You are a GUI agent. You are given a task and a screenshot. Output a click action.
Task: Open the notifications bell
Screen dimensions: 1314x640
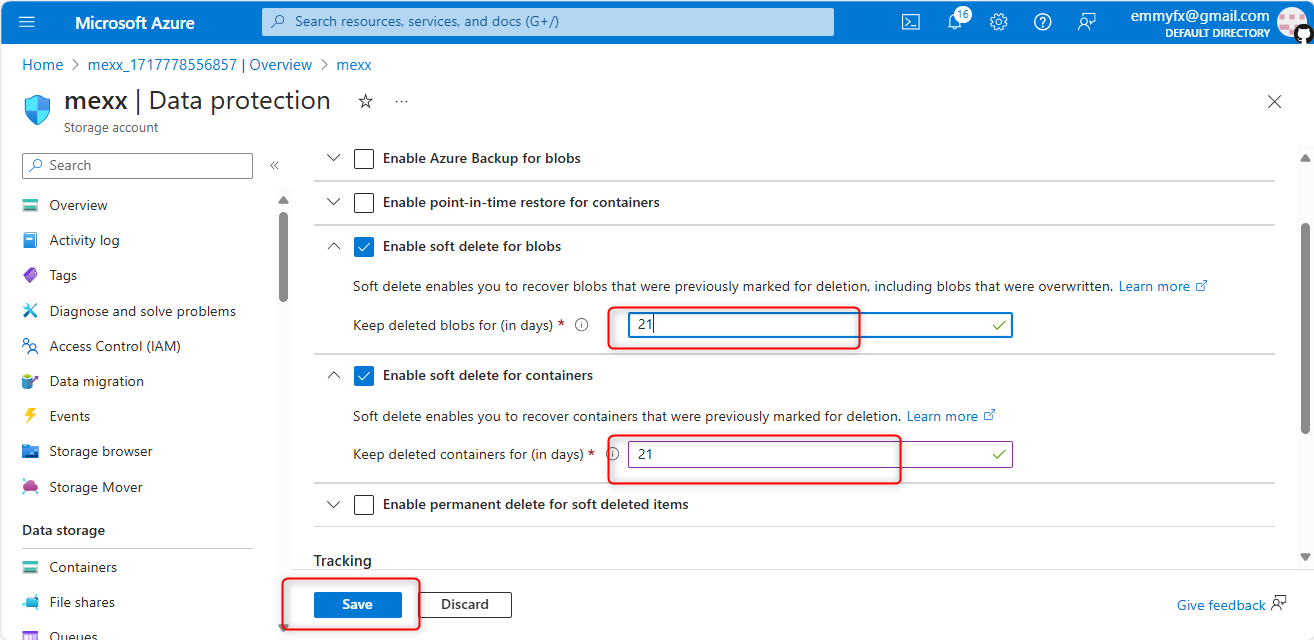tap(955, 22)
